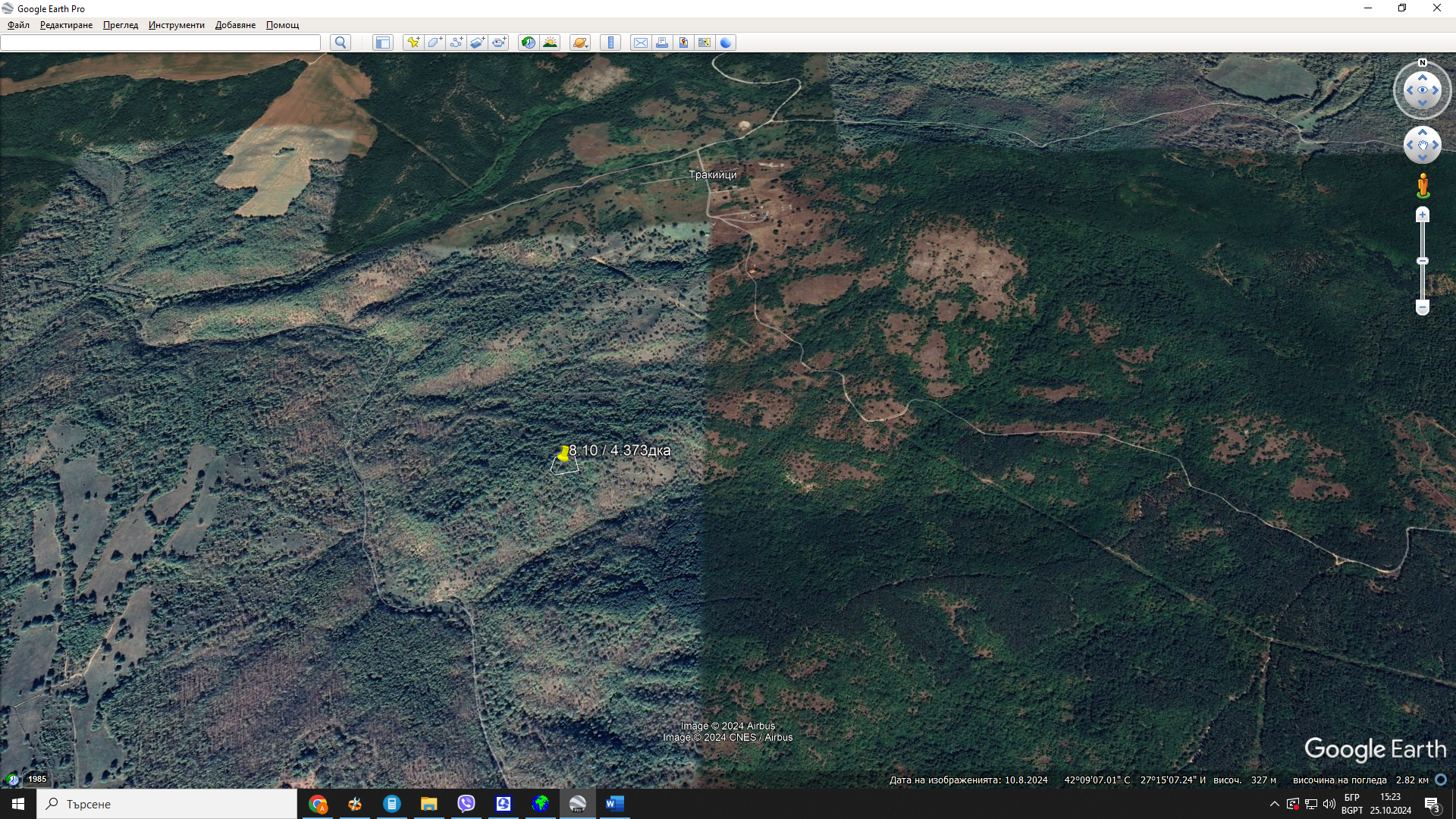This screenshot has width=1456, height=819.
Task: Open the ruler measuring tool
Action: click(610, 42)
